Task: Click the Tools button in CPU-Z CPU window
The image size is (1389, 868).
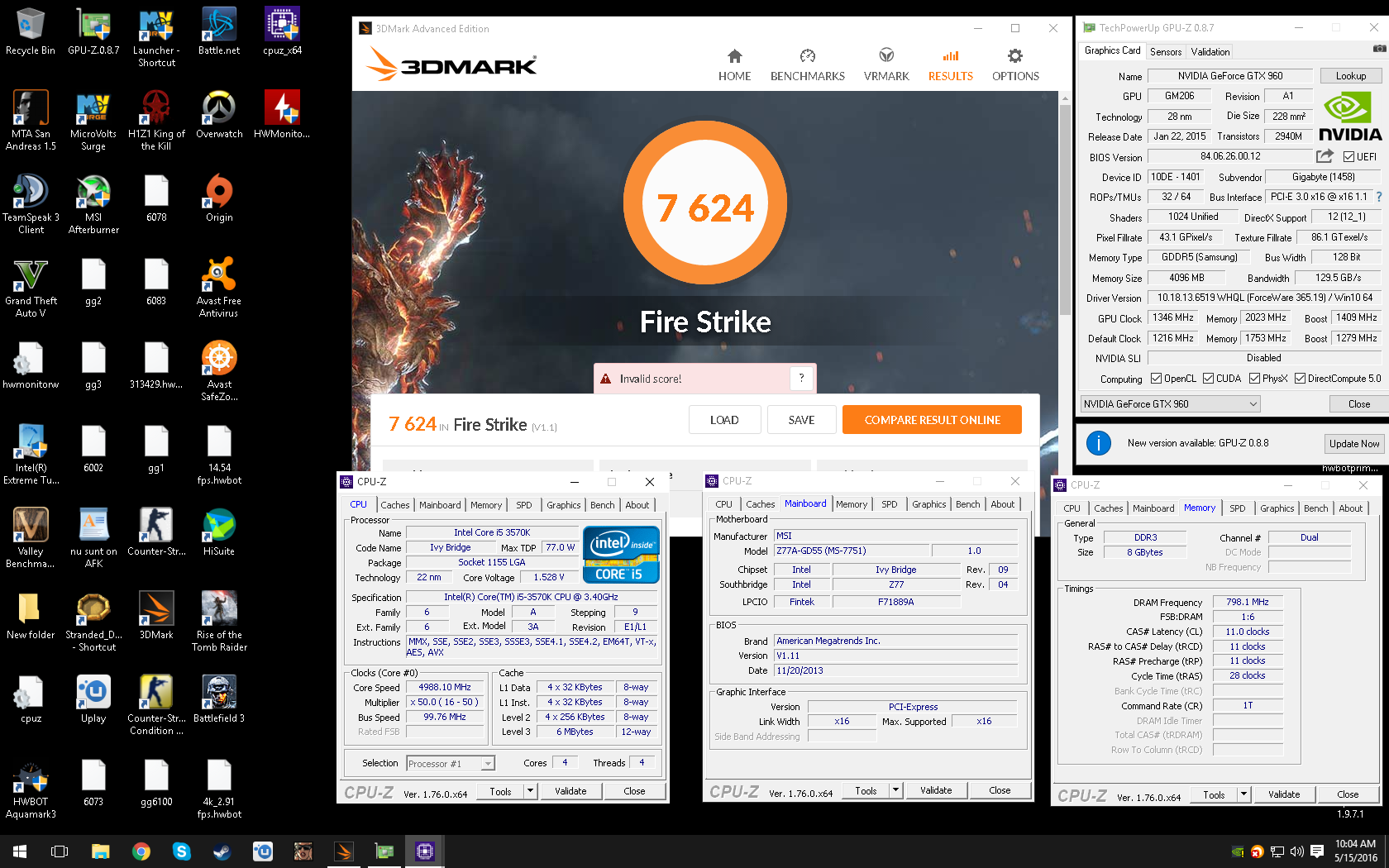Action: pyautogui.click(x=501, y=791)
